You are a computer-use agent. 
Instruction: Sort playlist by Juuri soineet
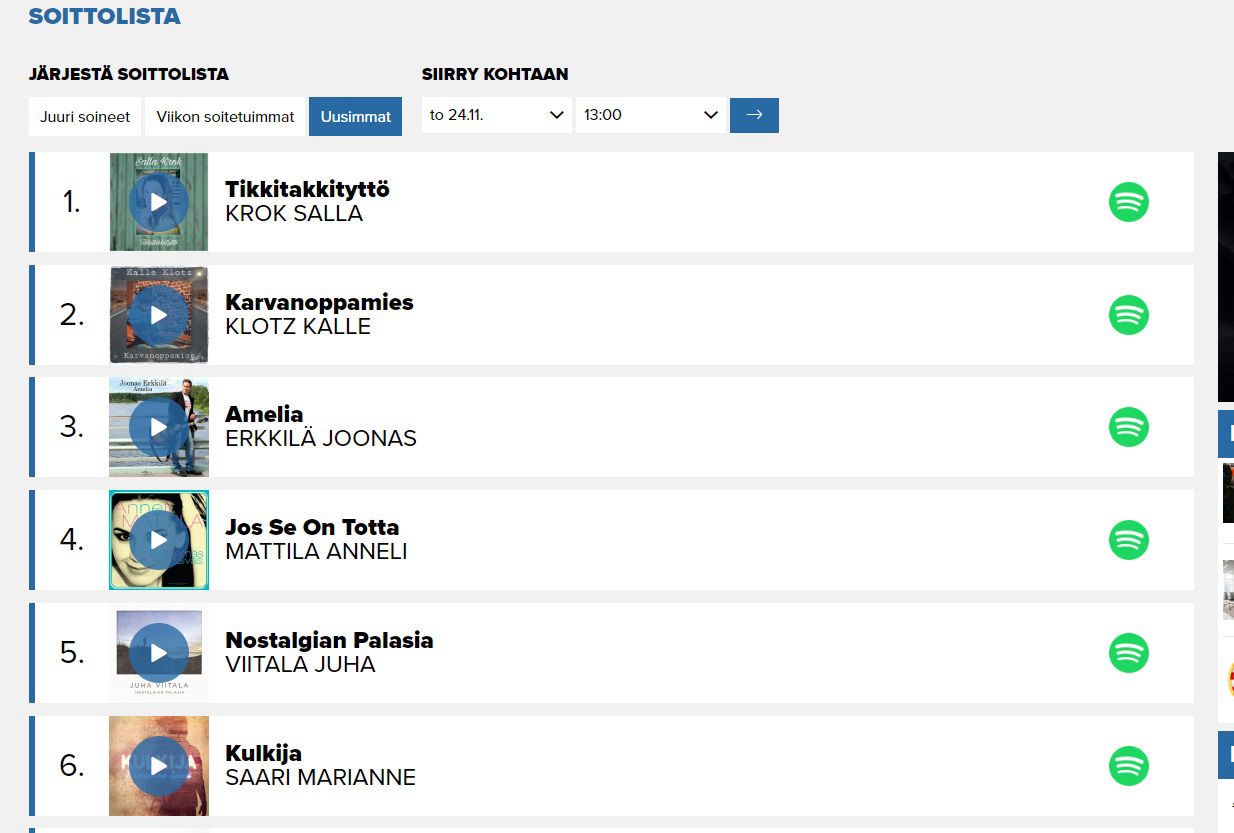(x=85, y=116)
